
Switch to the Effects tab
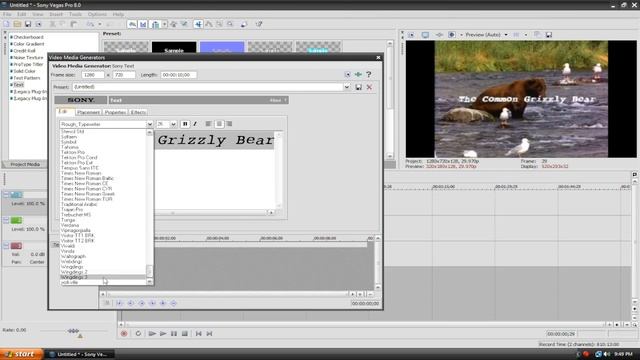138,112
